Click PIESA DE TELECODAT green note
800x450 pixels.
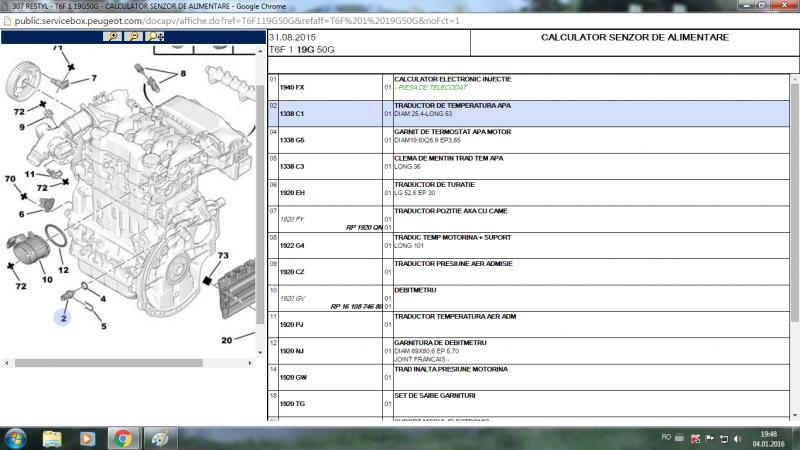tap(432, 88)
